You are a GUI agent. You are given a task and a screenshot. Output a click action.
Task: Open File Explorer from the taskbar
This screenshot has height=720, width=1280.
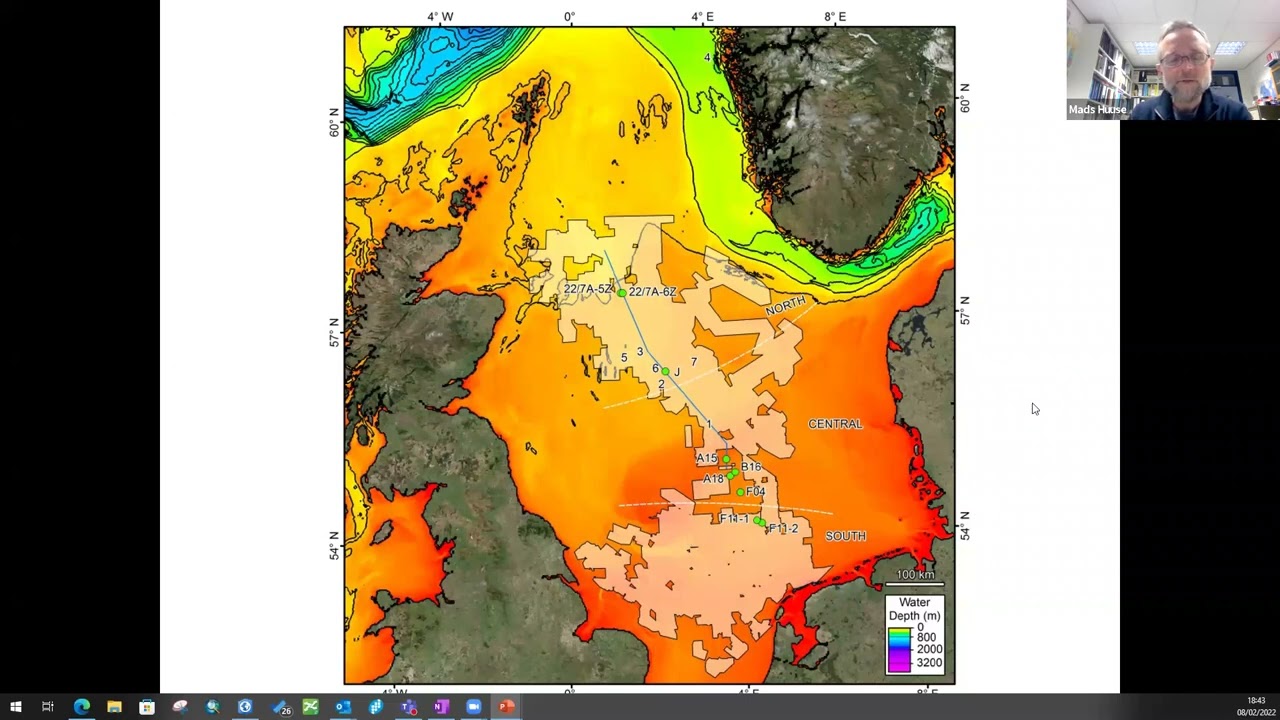(114, 707)
